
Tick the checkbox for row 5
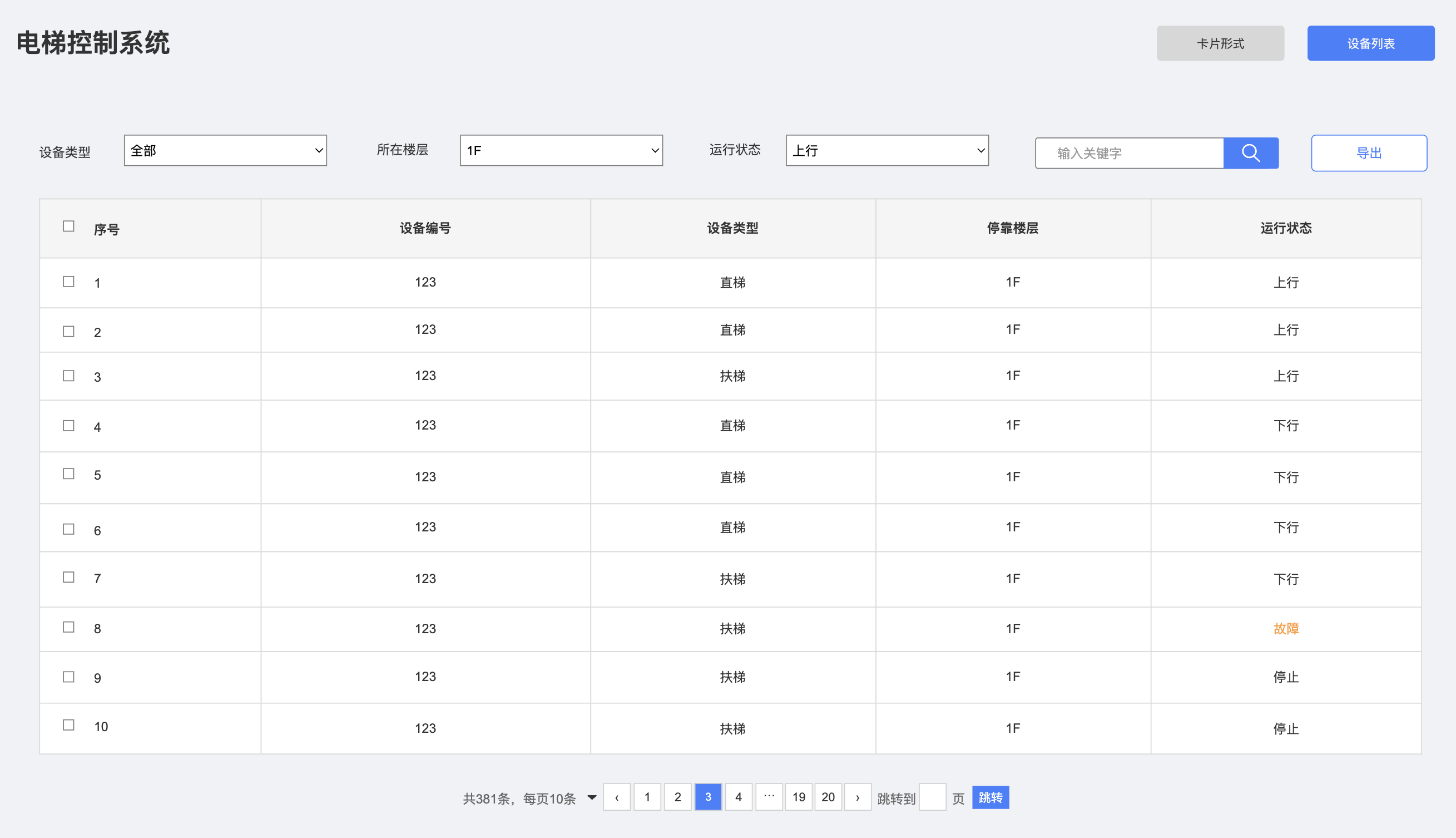(x=68, y=474)
